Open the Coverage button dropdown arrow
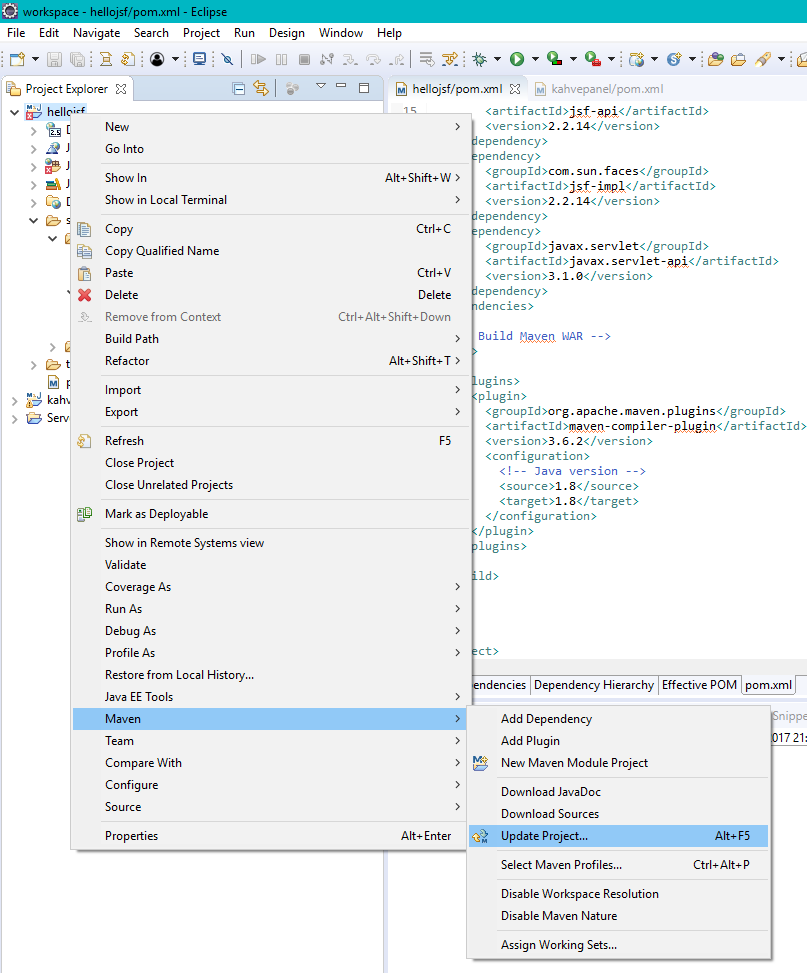This screenshot has width=807, height=973. tap(573, 59)
